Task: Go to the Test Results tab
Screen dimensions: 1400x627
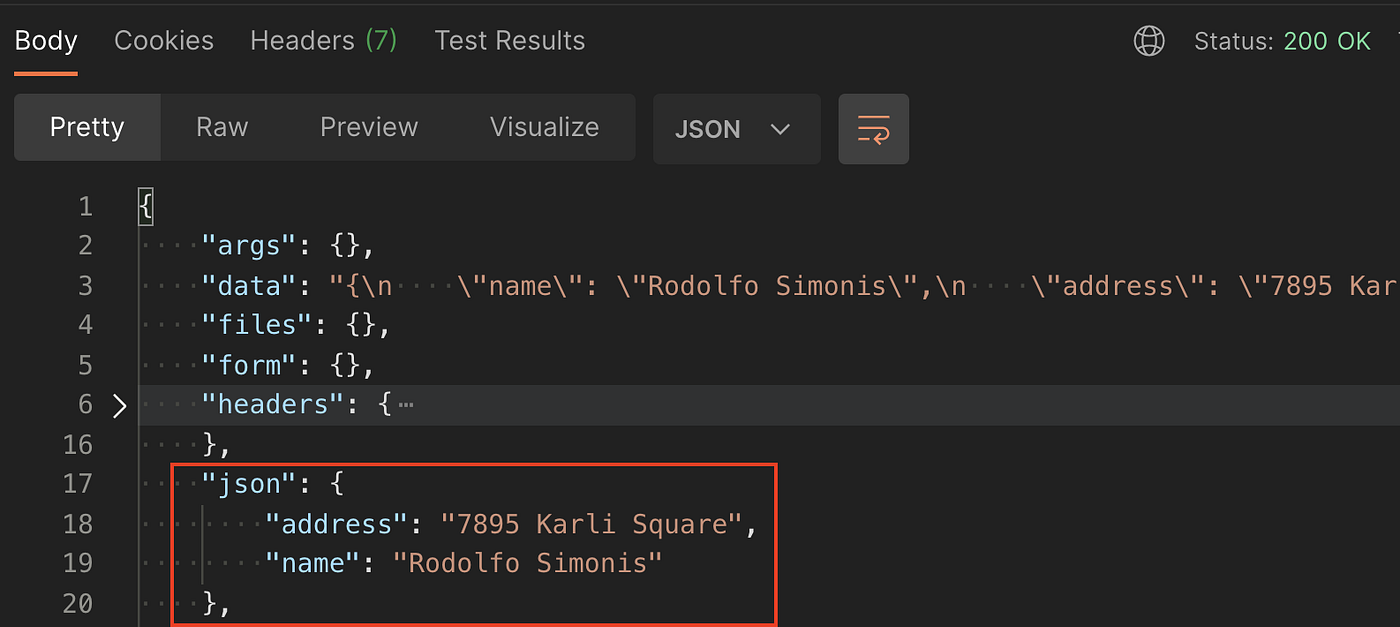Action: [x=509, y=41]
